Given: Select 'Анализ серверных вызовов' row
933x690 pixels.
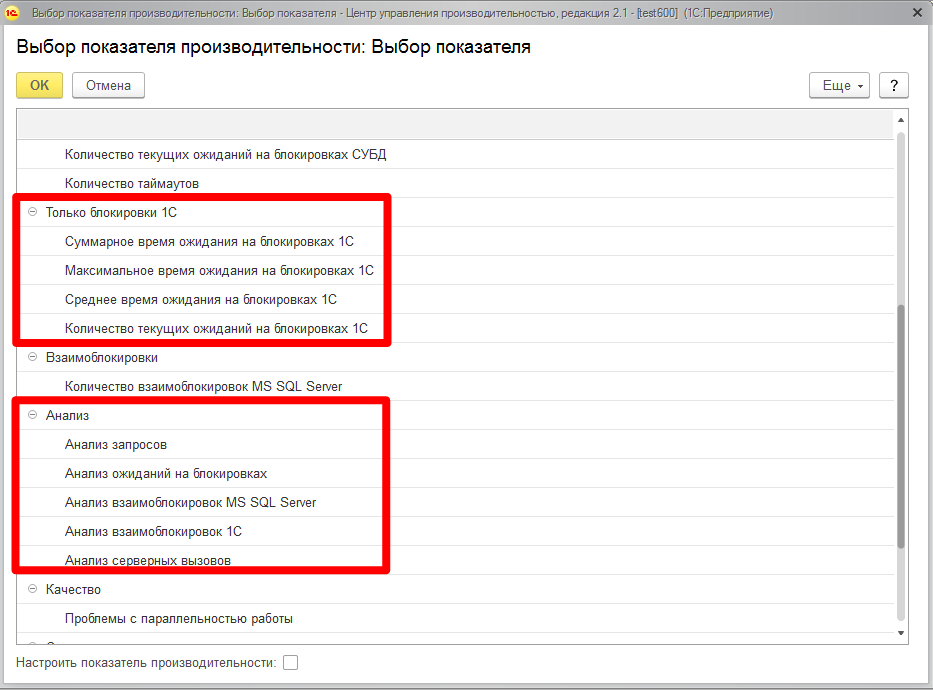Looking at the screenshot, I should pos(147,561).
